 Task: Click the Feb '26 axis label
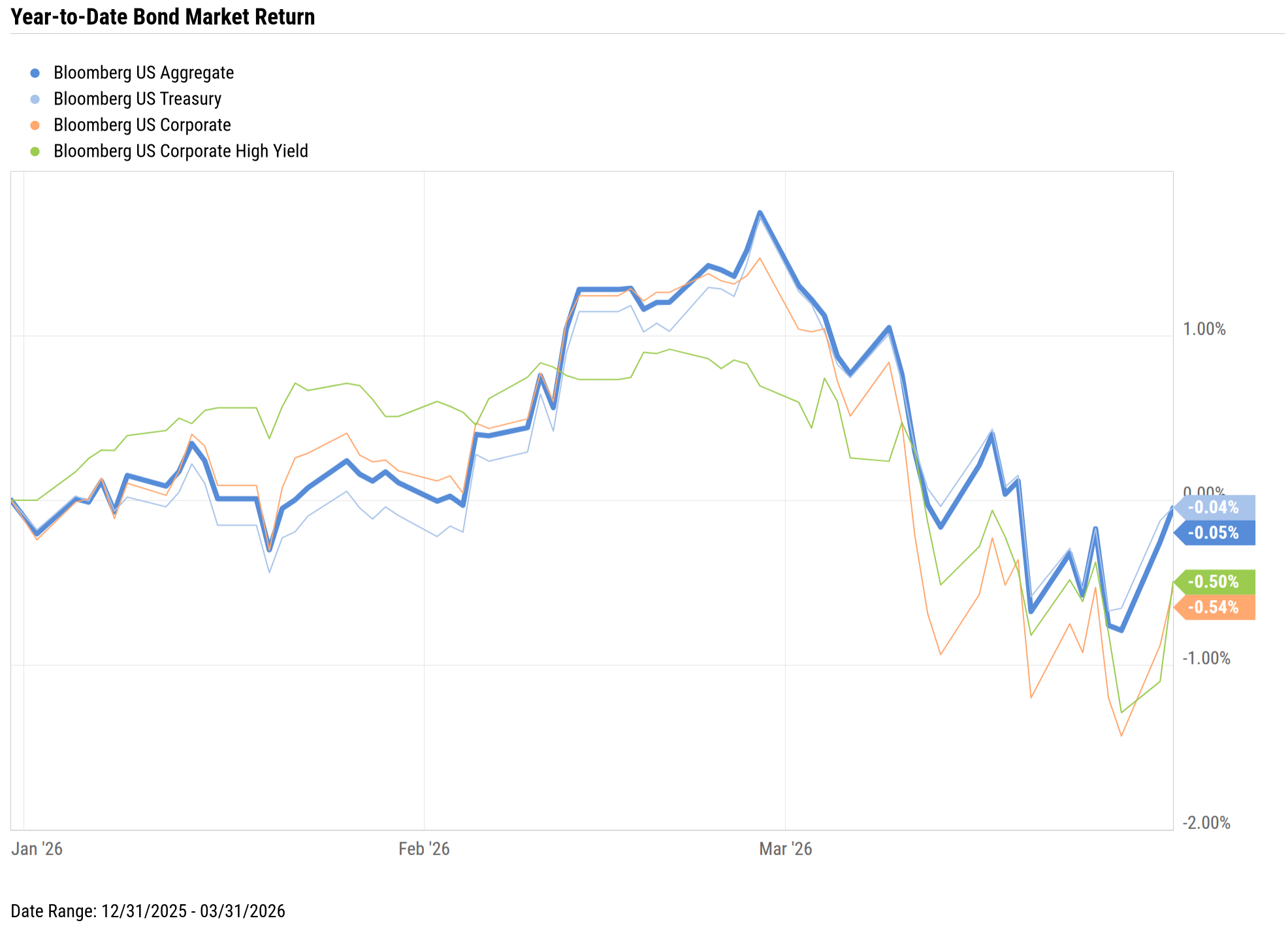click(x=424, y=849)
